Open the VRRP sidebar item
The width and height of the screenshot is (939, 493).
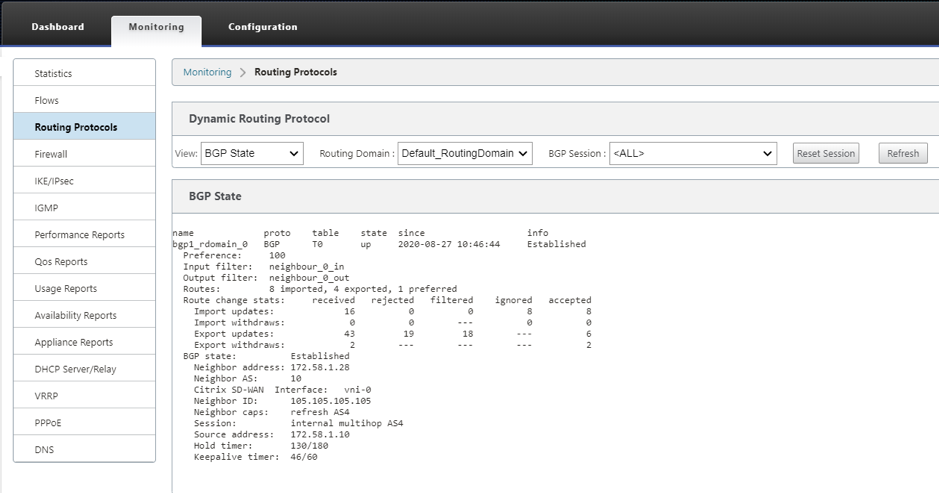84,396
